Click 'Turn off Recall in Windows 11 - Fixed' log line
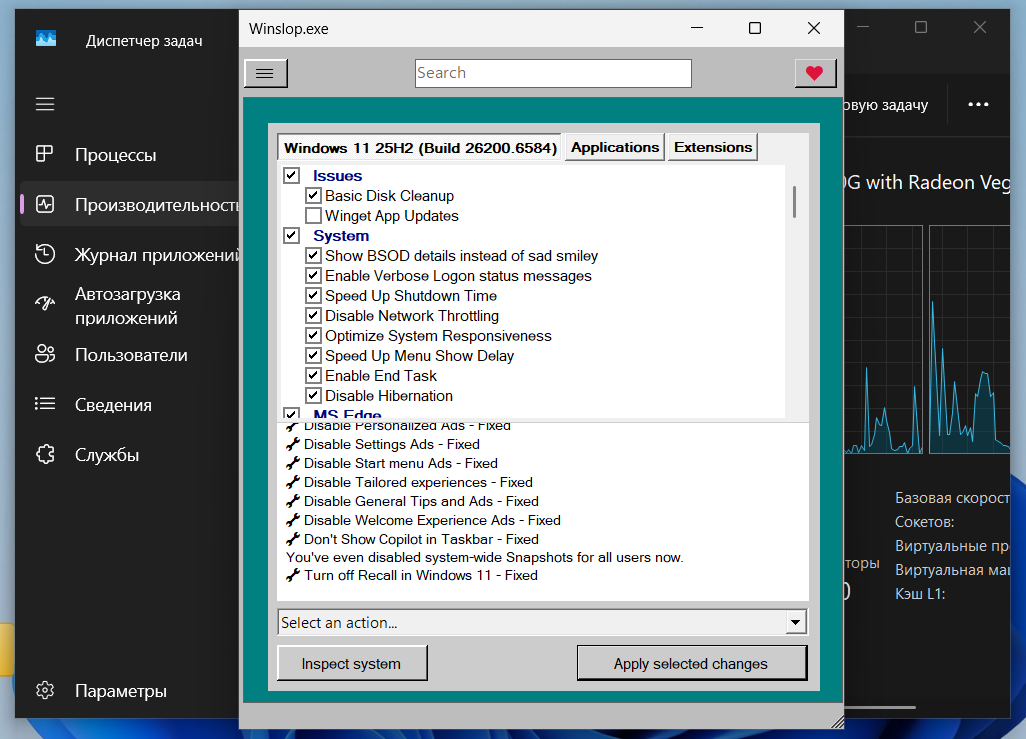 (421, 575)
